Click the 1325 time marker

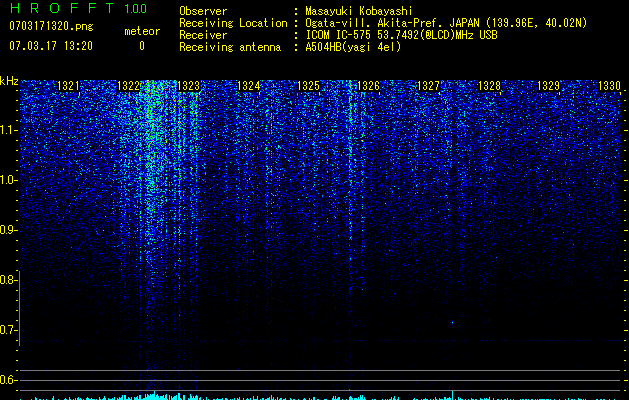pos(308,86)
